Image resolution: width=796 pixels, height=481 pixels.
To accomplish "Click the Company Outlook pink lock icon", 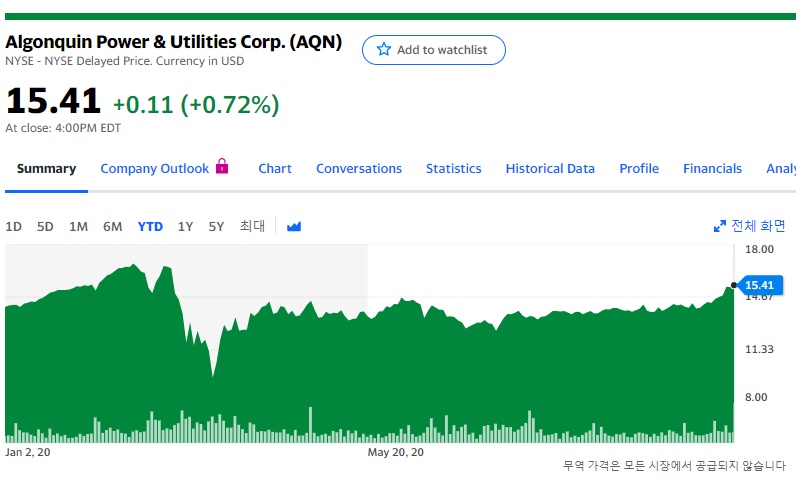I will pyautogui.click(x=222, y=166).
